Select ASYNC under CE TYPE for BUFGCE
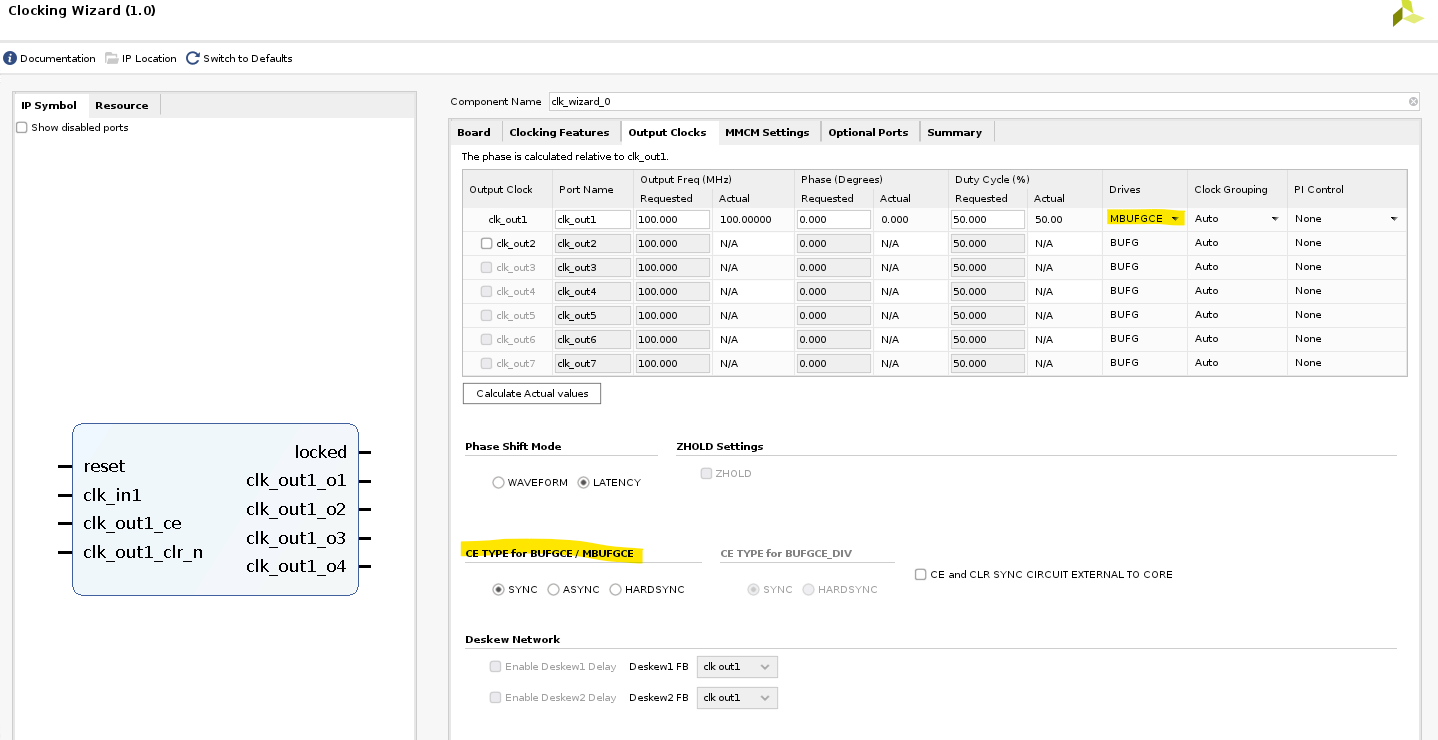1438x740 pixels. point(553,589)
